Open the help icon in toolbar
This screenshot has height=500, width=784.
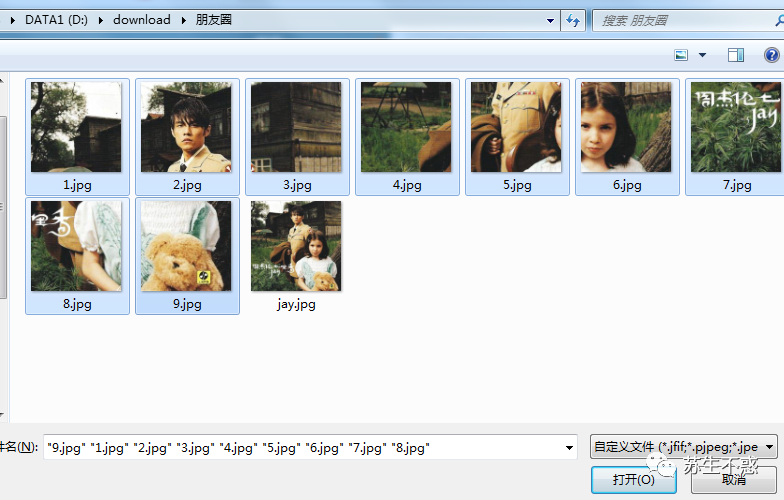click(772, 54)
